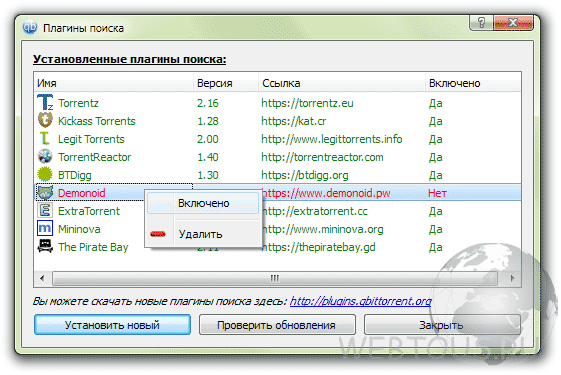Select the Torrentz plugin icon
This screenshot has height=375, width=561.
[45, 103]
